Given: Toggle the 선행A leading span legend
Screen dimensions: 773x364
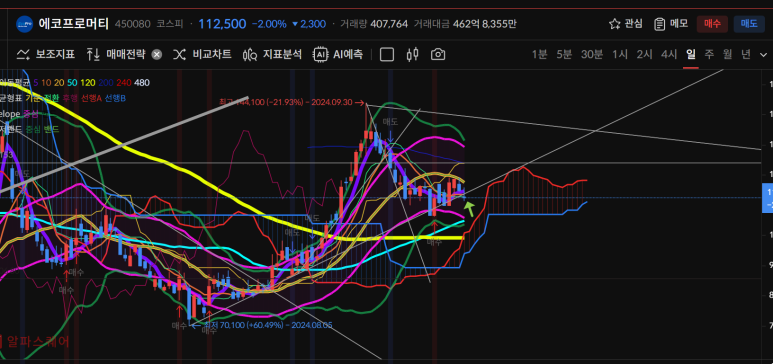Looking at the screenshot, I should tap(91, 99).
